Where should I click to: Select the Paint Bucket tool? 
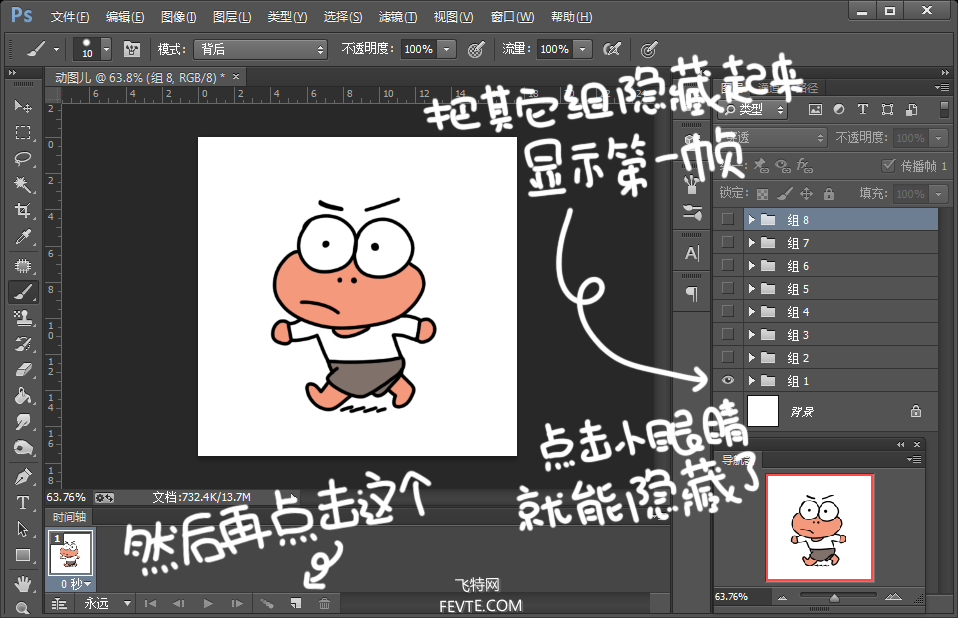tap(23, 396)
